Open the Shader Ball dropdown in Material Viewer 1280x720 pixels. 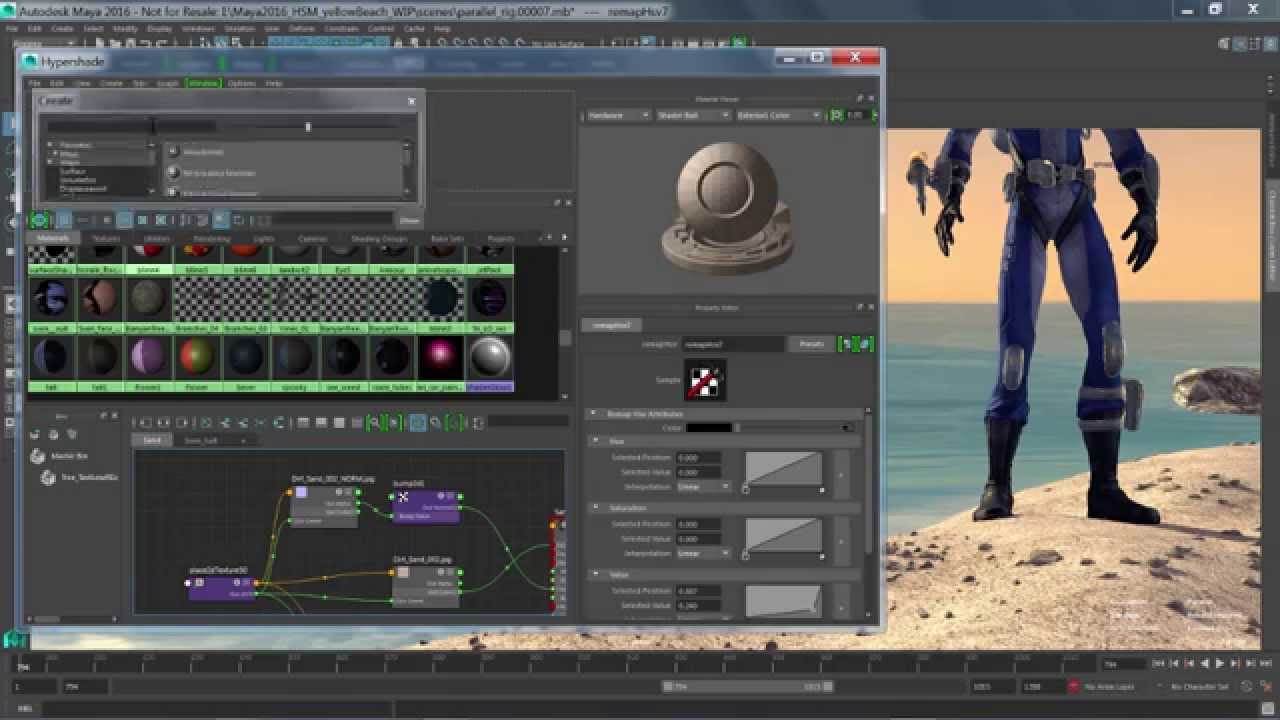693,115
